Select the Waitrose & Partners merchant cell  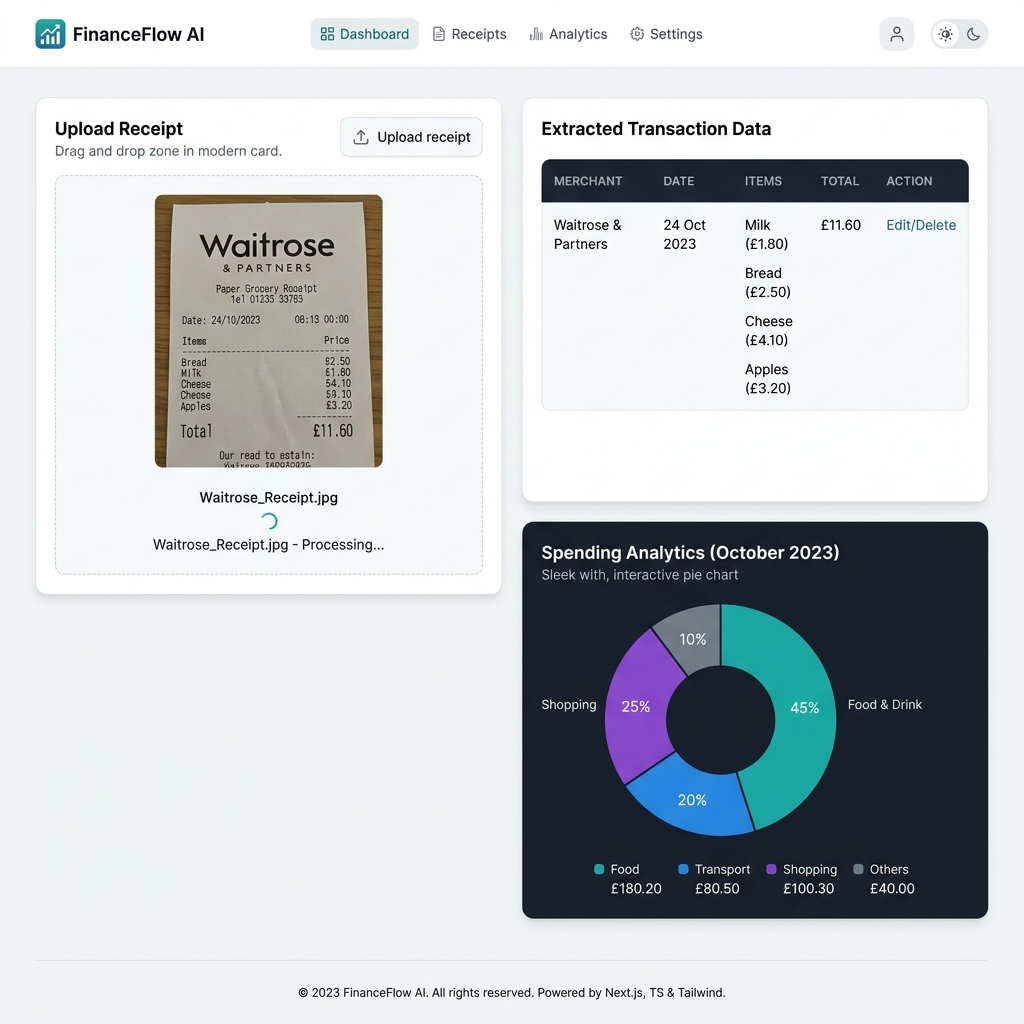[587, 234]
